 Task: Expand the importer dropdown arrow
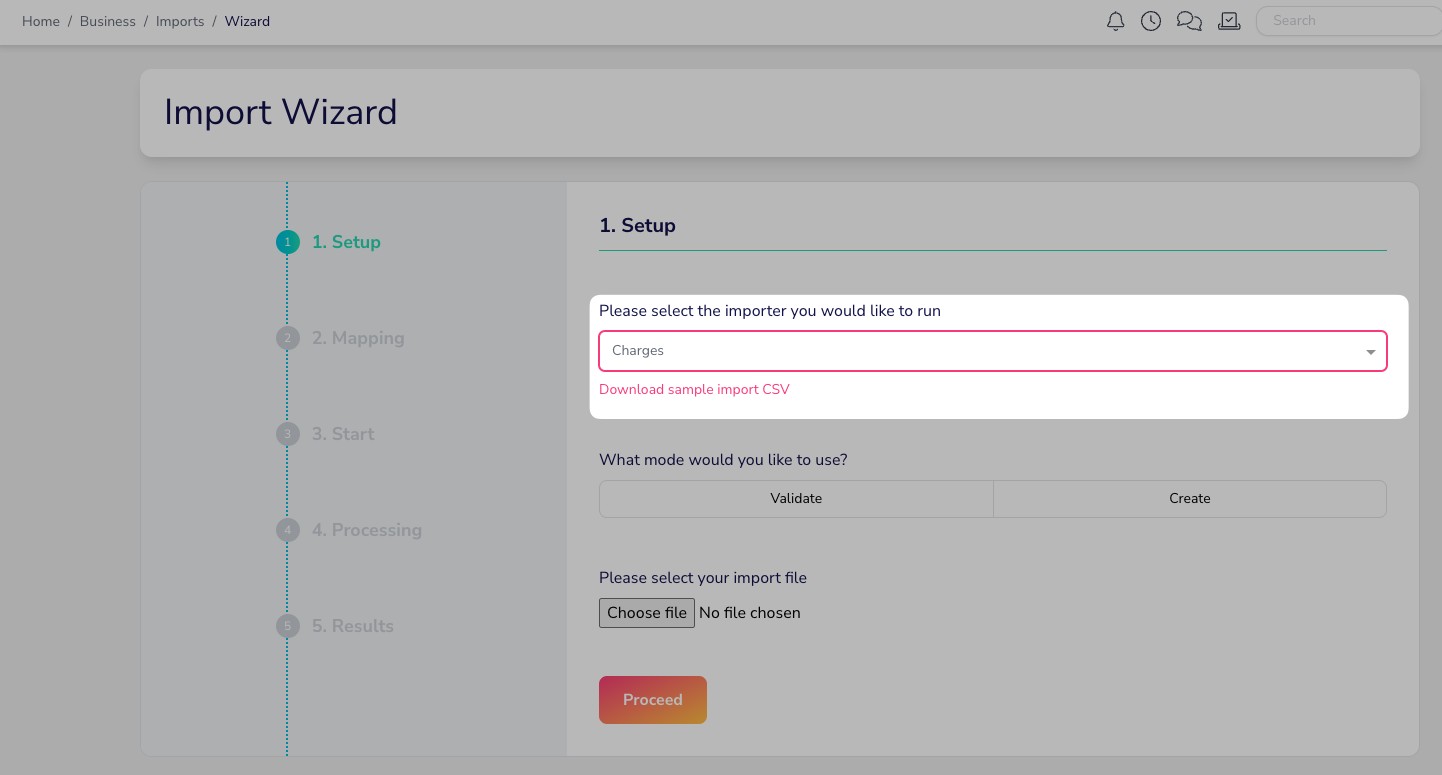tap(1370, 352)
